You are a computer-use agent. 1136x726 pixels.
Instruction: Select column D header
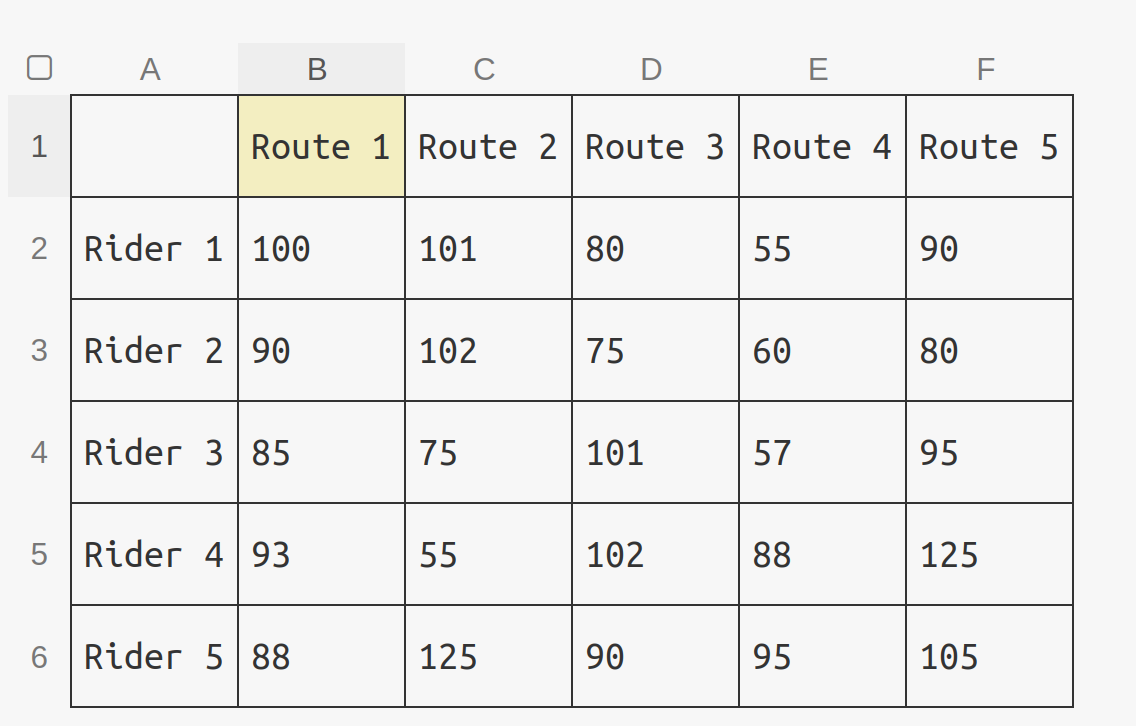(x=655, y=69)
